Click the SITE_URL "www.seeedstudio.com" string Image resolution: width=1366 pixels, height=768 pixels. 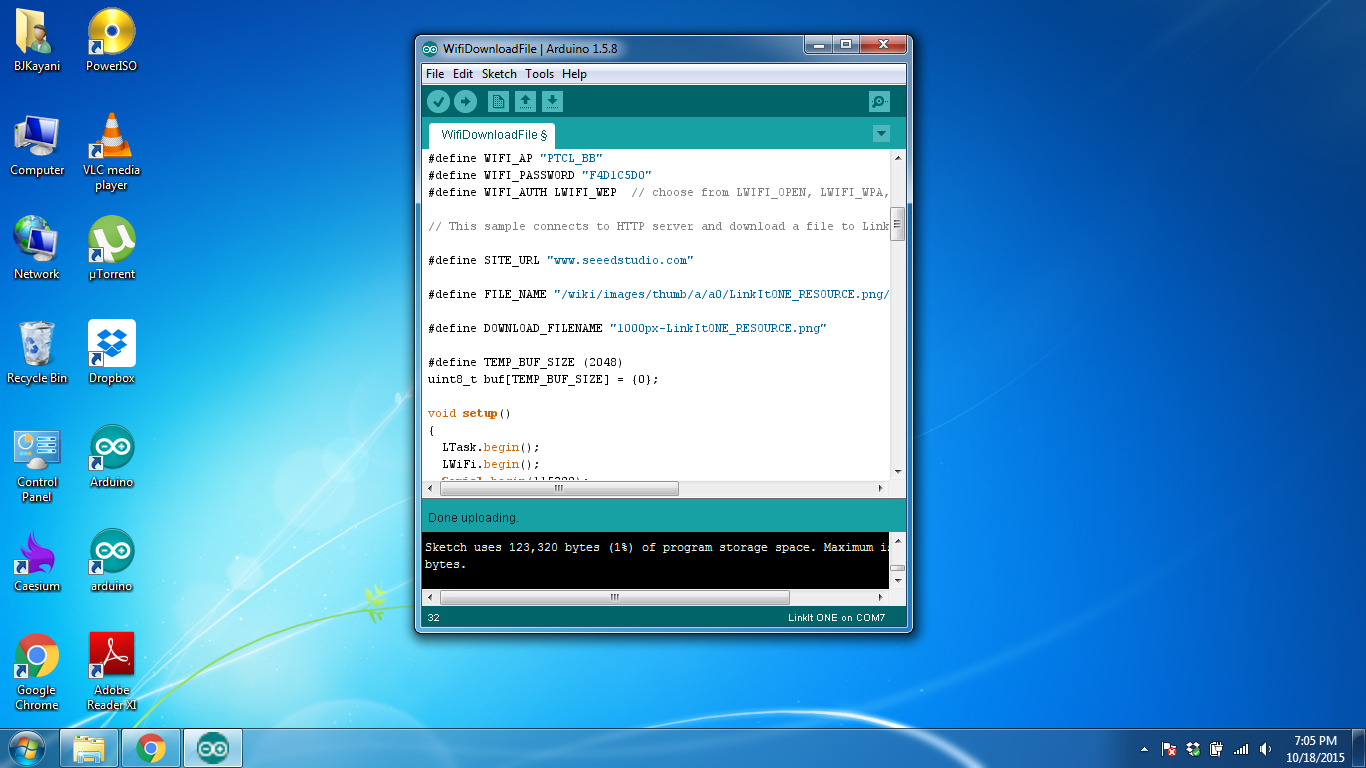click(620, 260)
